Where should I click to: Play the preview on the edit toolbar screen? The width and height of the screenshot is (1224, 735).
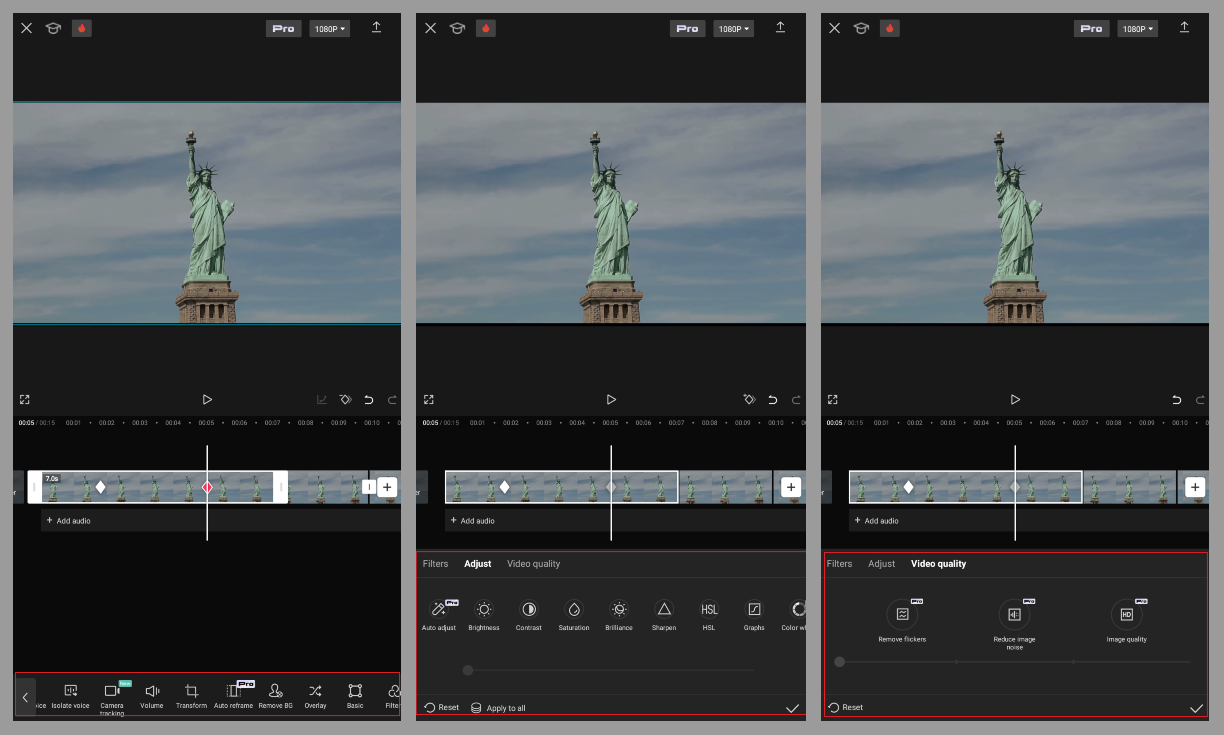(x=207, y=399)
